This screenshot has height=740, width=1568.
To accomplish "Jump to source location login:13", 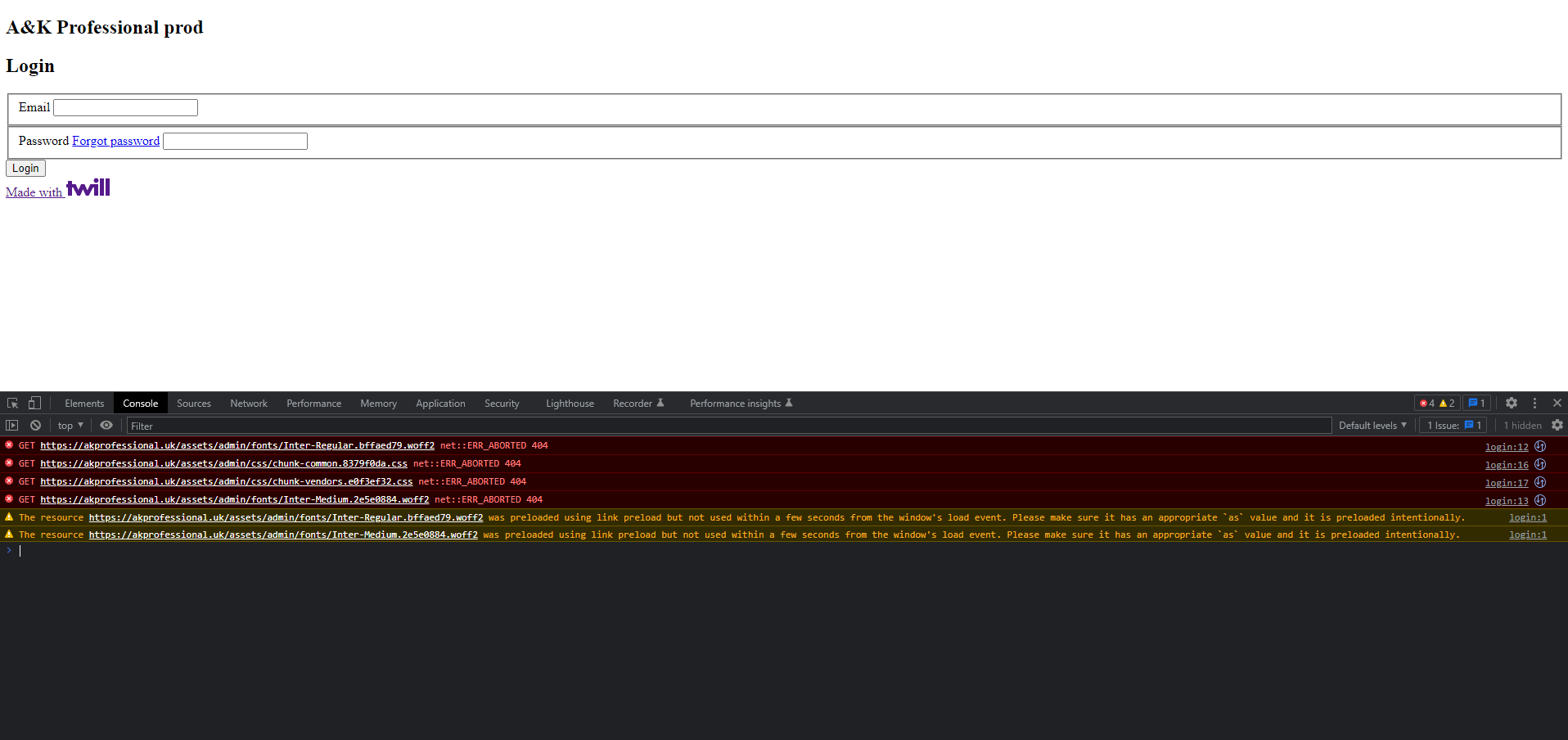I will click(x=1507, y=501).
